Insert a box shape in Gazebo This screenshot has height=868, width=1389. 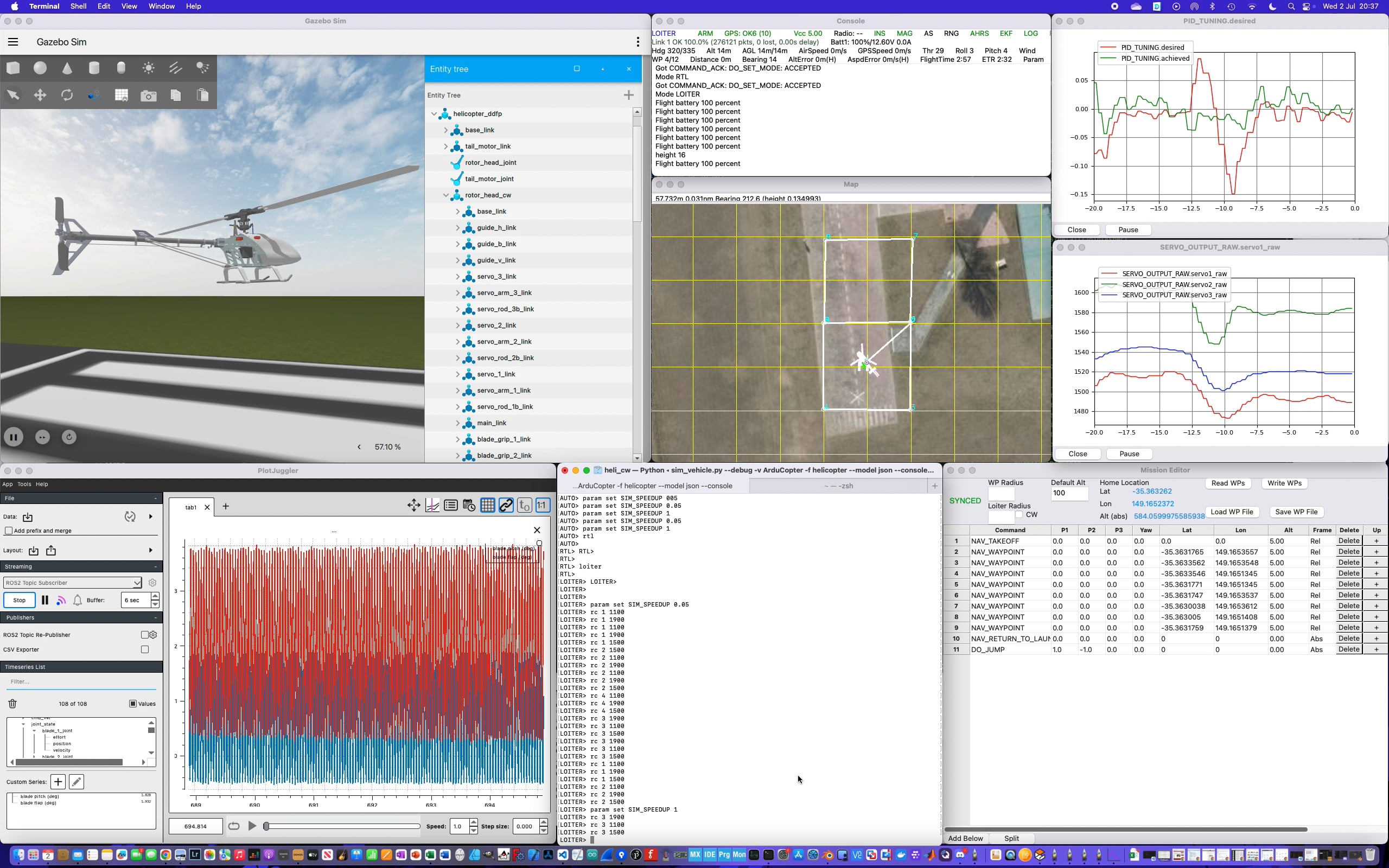13,68
